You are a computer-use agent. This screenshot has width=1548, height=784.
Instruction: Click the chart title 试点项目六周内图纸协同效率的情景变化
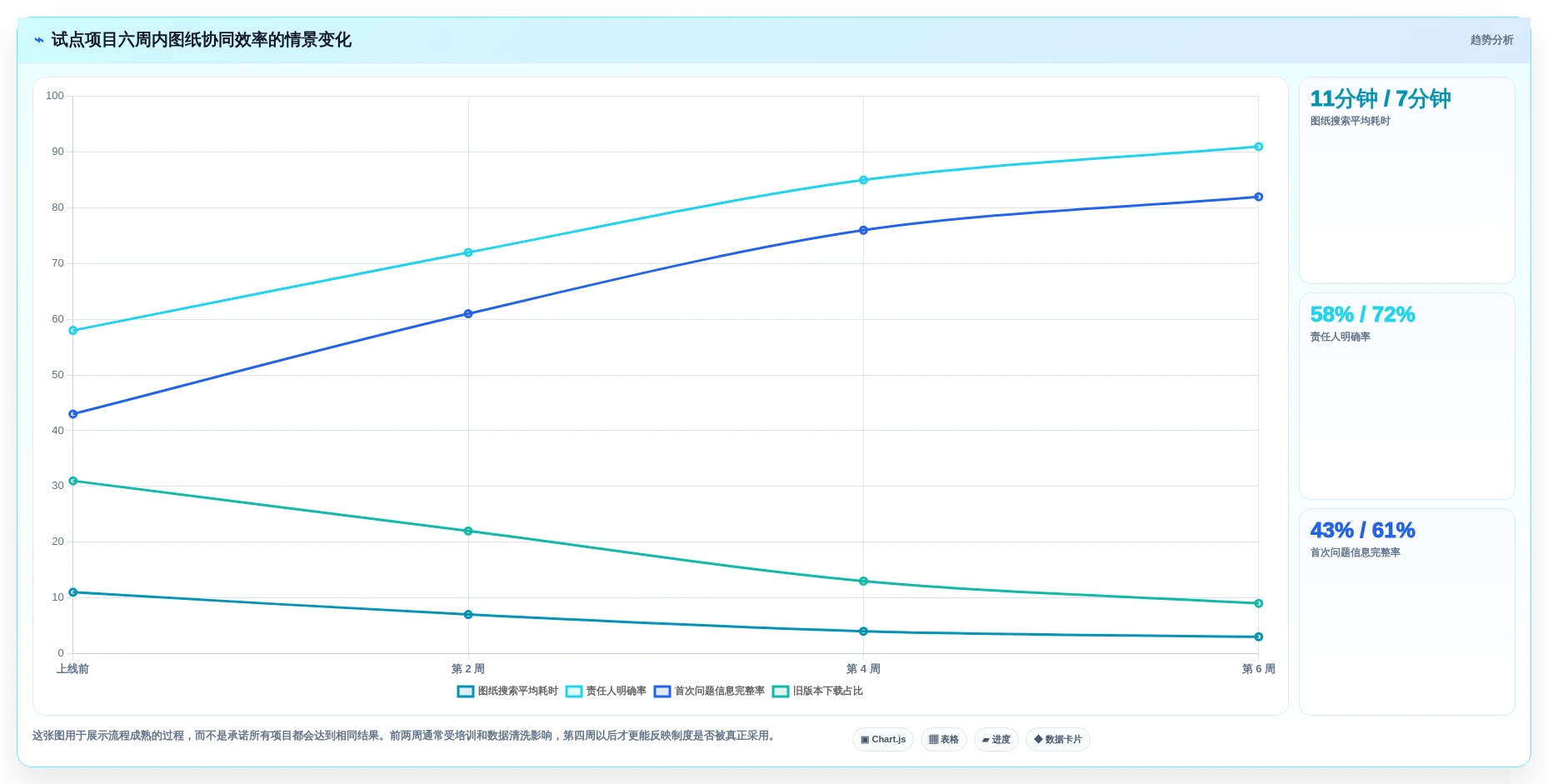(x=201, y=40)
